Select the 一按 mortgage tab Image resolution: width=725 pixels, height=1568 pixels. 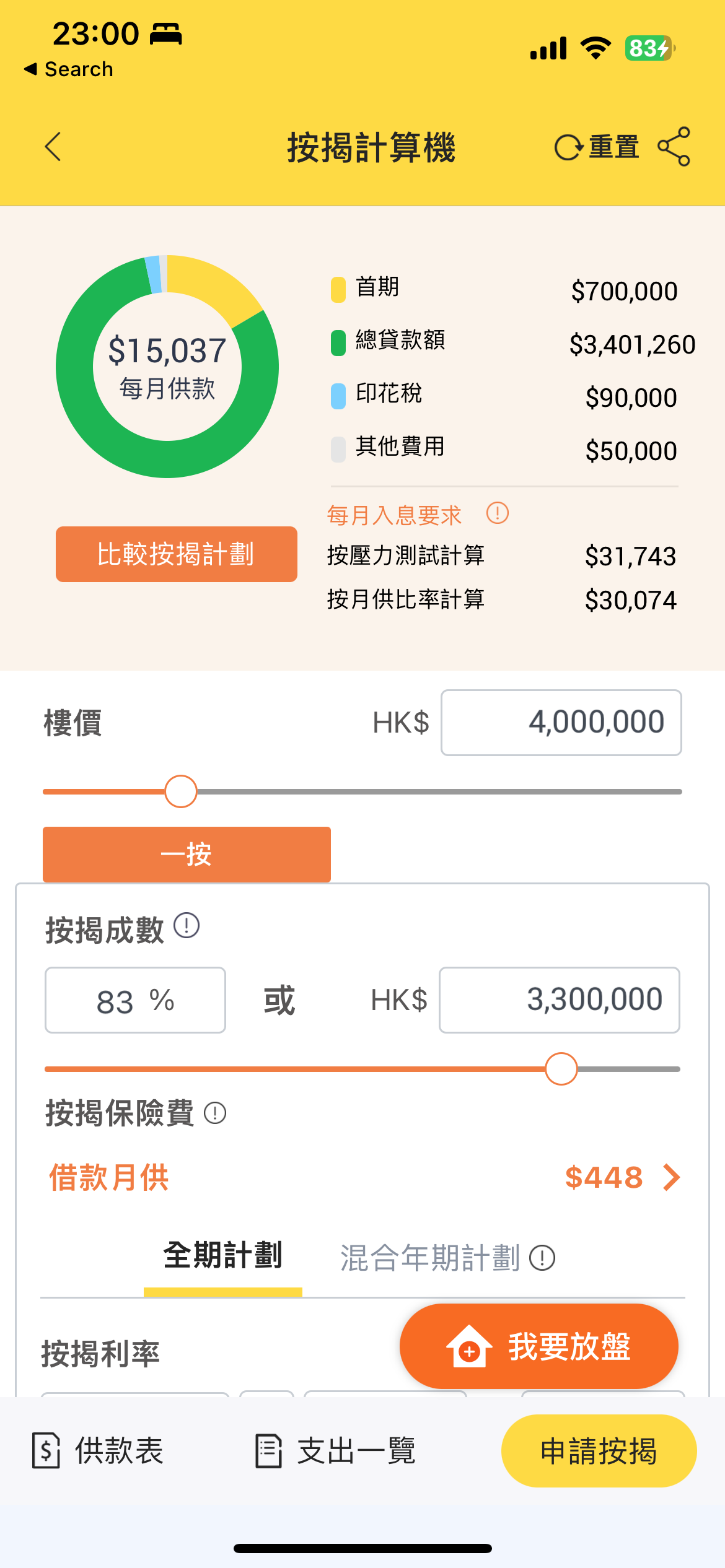click(x=187, y=855)
